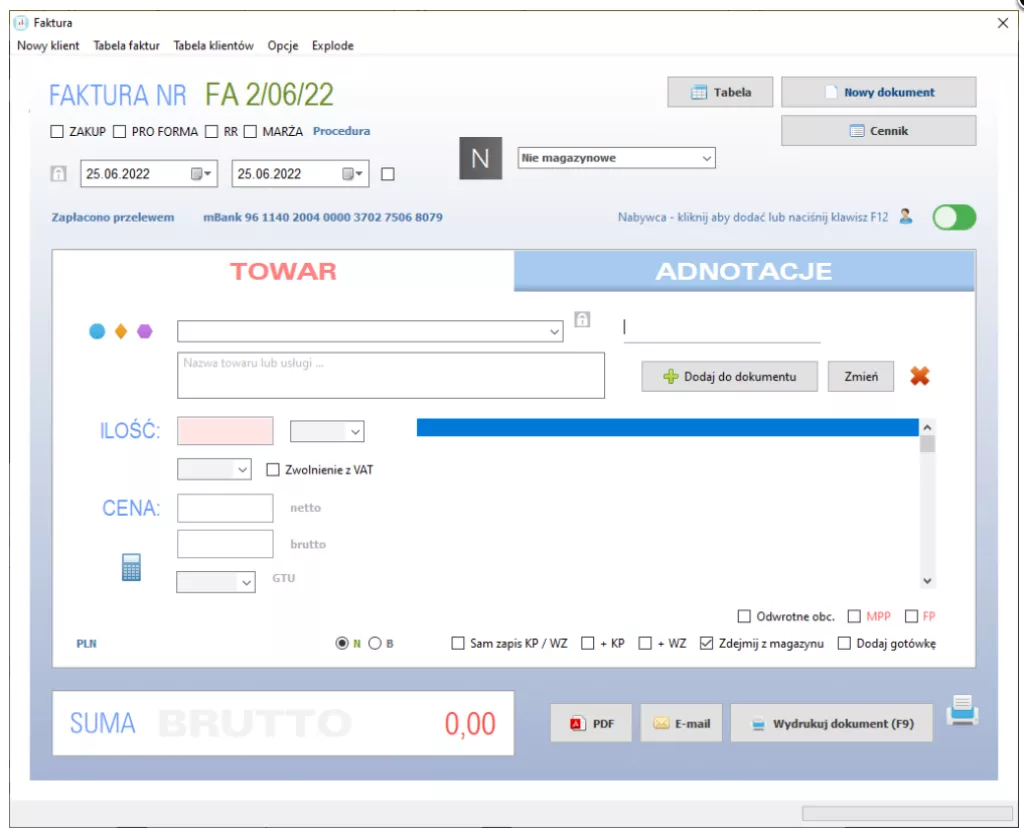Click Dodaj do dokumentu button
The width and height of the screenshot is (1024, 836).
tap(729, 377)
